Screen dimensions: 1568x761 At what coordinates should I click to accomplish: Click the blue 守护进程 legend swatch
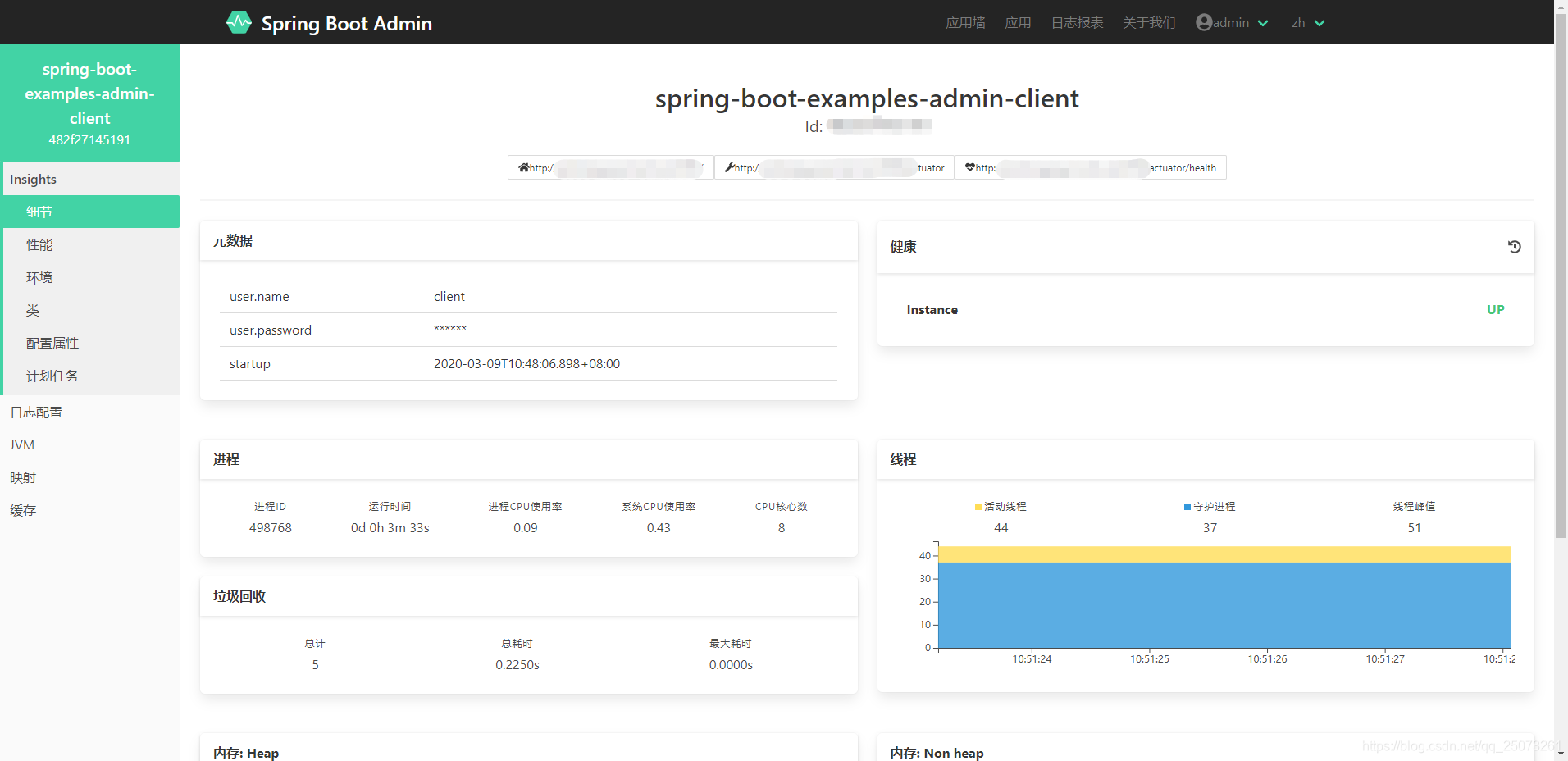pos(1187,507)
